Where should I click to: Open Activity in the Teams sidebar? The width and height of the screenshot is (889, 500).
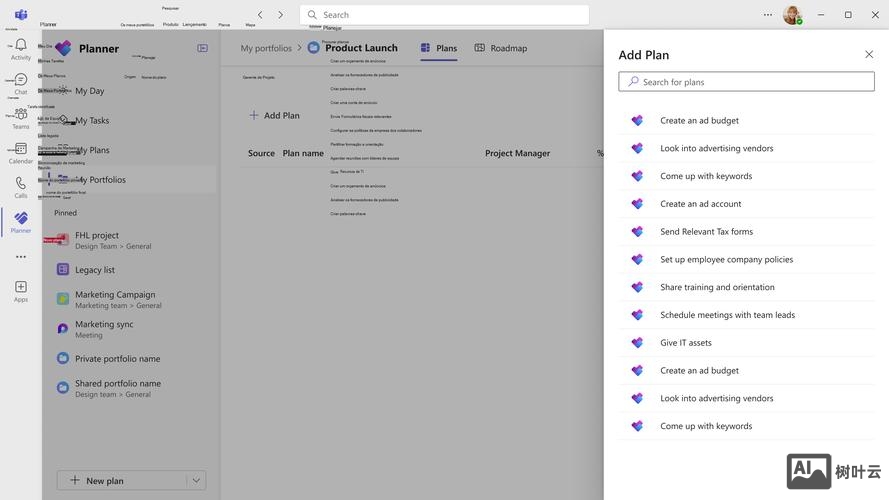click(20, 49)
